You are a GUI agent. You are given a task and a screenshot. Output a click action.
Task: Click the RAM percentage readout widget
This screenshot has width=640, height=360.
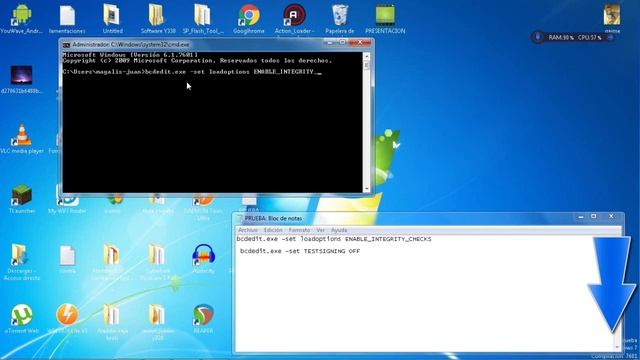click(x=560, y=38)
